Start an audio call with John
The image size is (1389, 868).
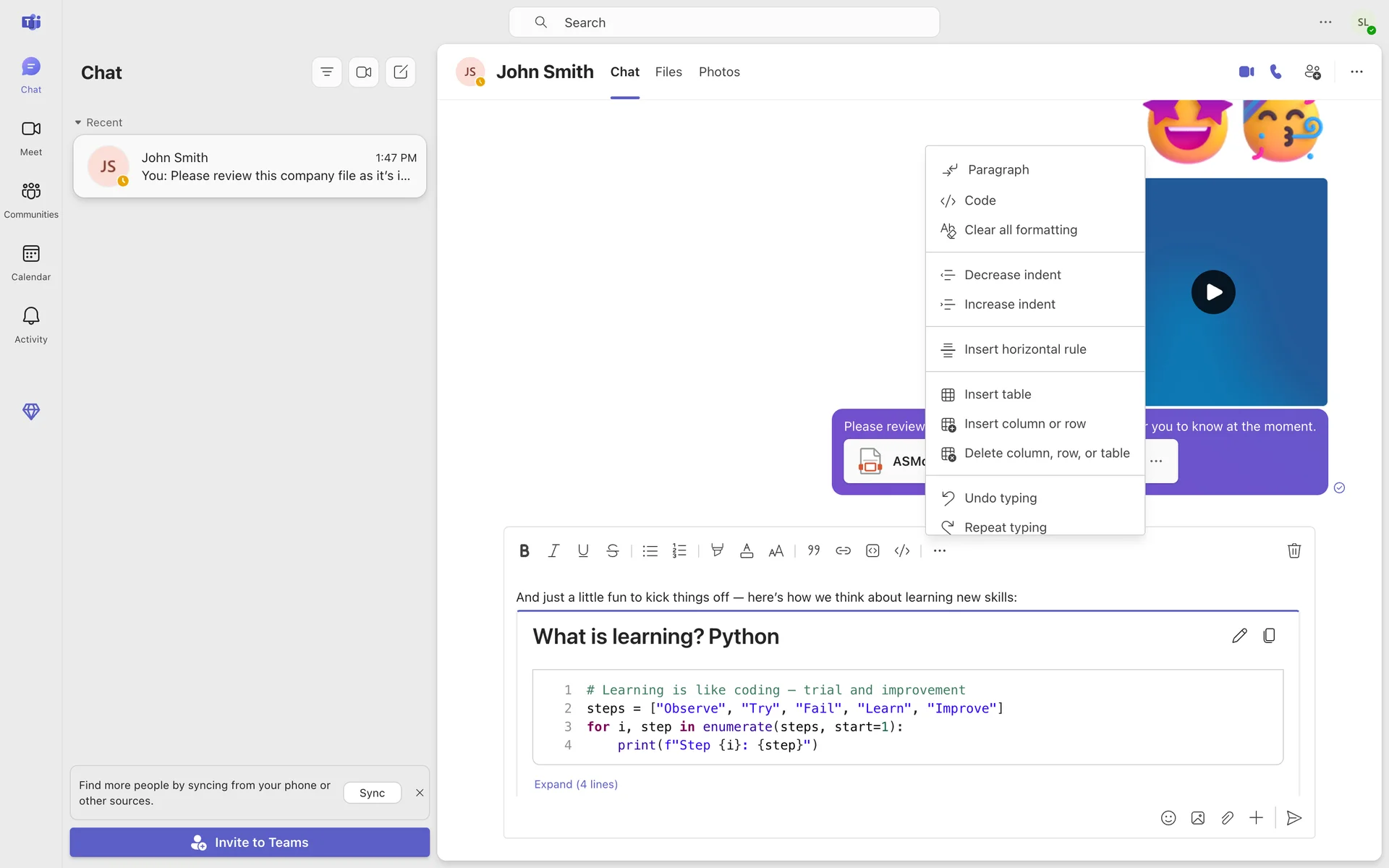click(x=1276, y=72)
